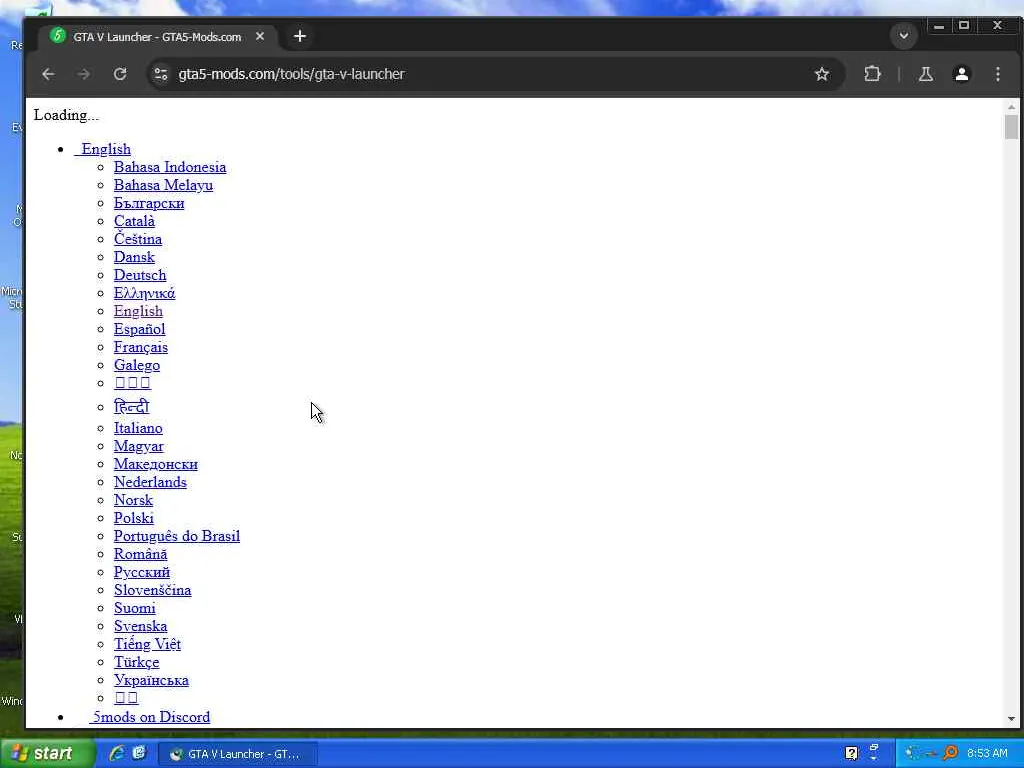Select Български language link

click(149, 203)
